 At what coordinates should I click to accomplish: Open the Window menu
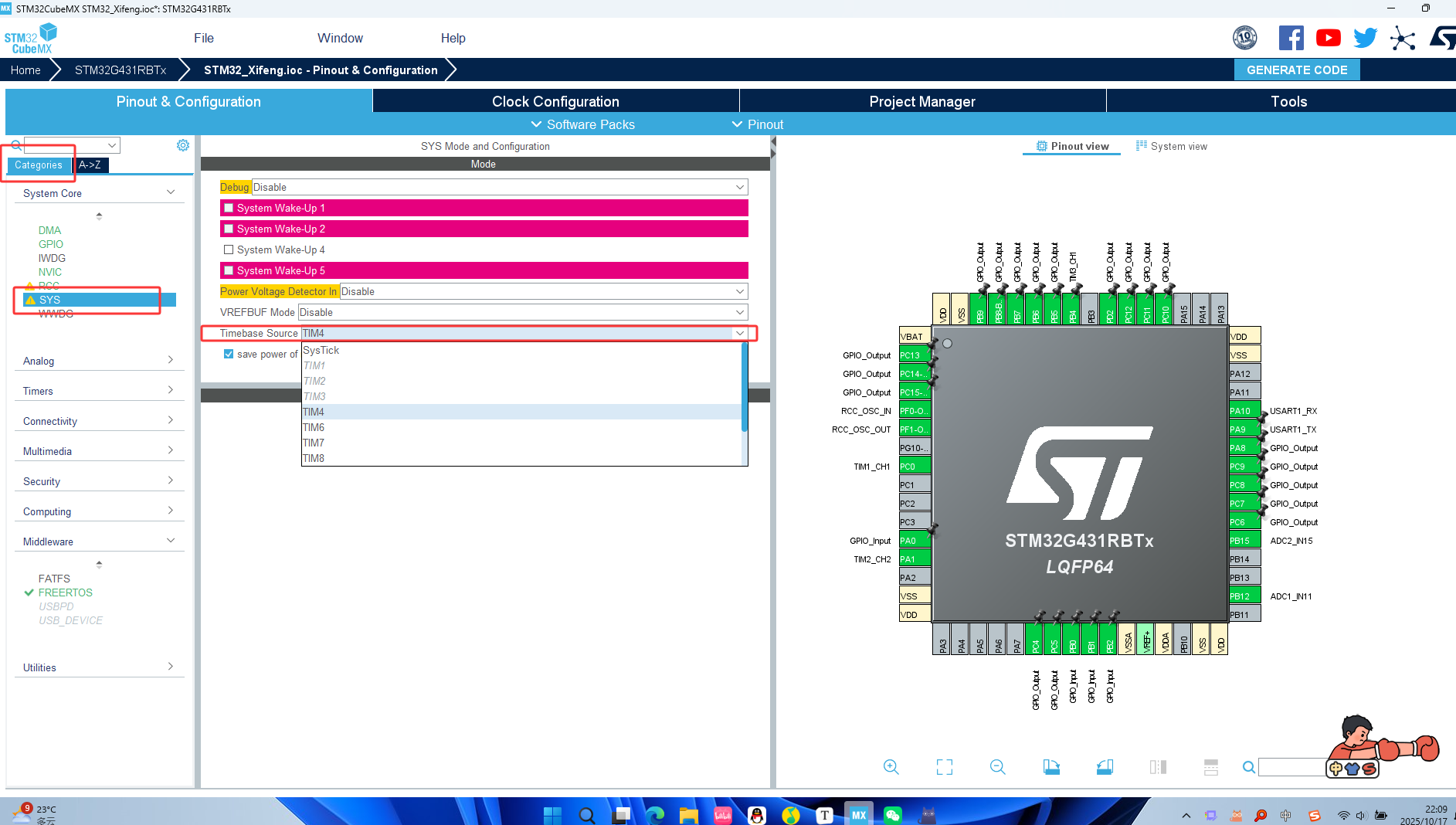(340, 38)
